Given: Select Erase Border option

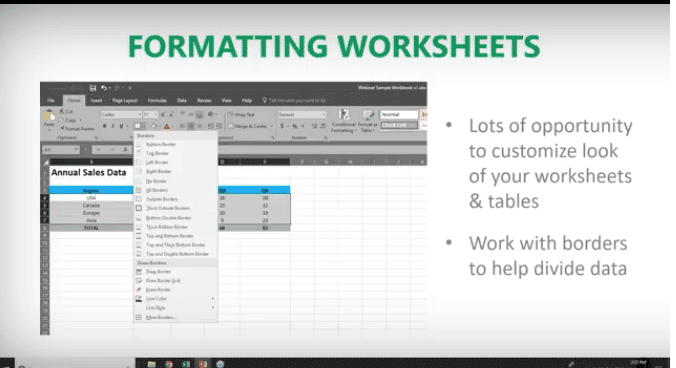Looking at the screenshot, I should click(x=175, y=290).
